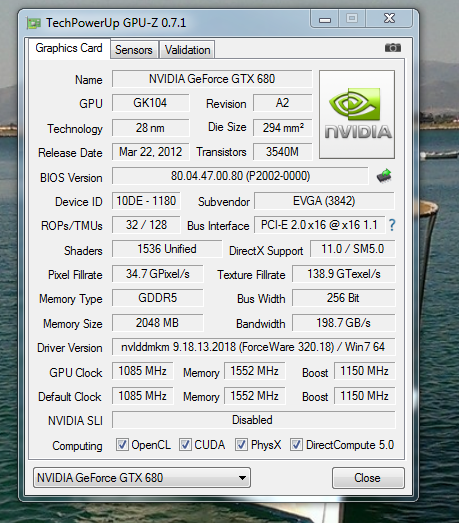
Task: Toggle the CUDA checkbox
Action: click(185, 445)
